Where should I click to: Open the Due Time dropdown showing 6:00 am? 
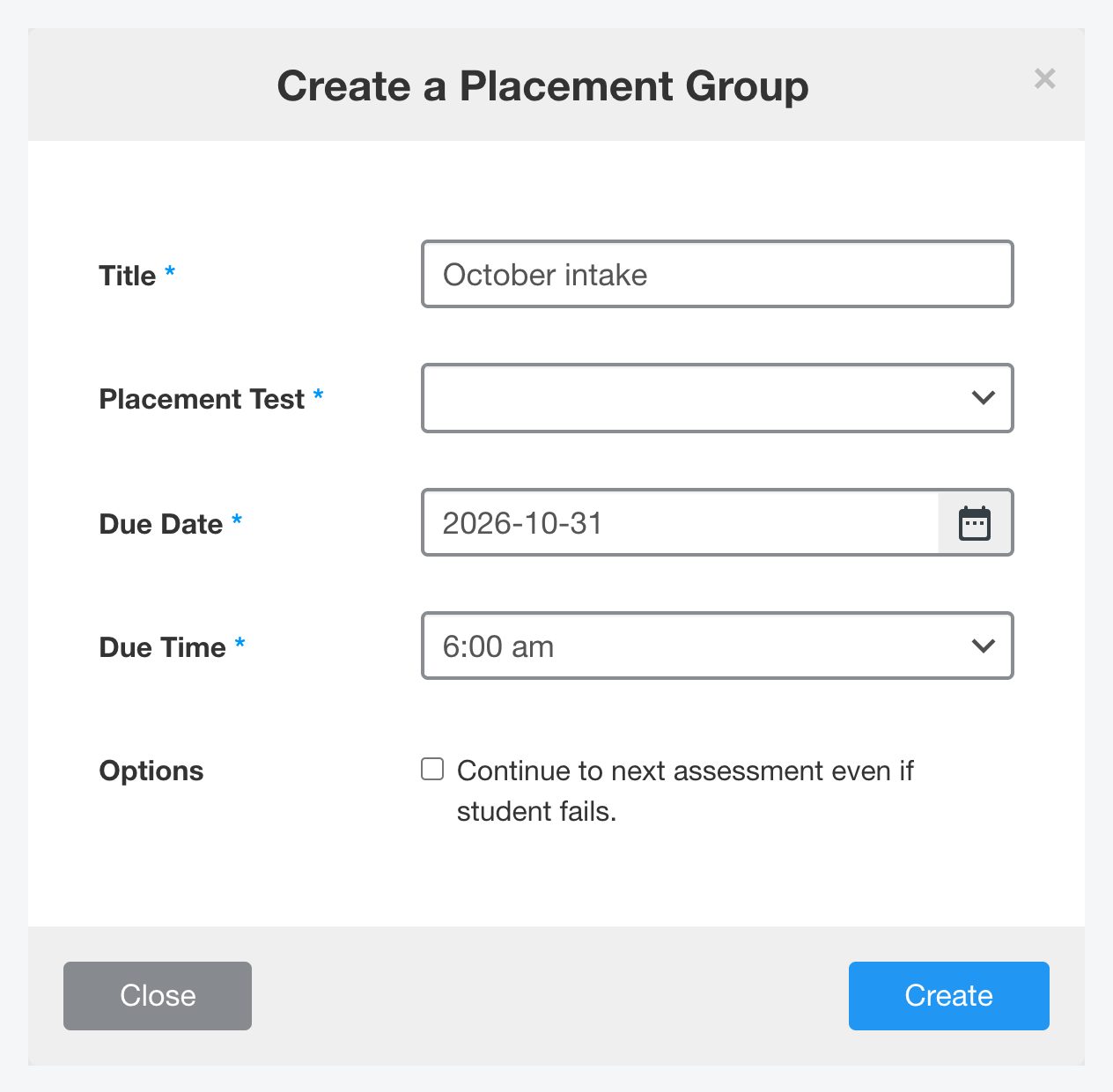718,646
